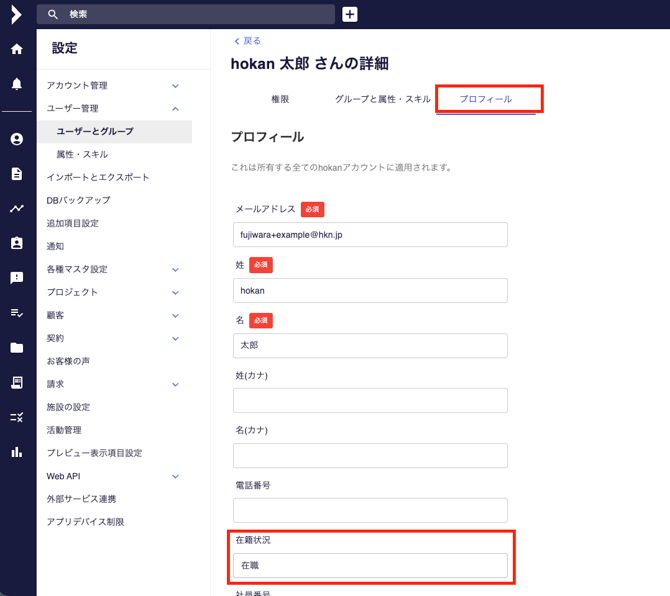Open 属性・スキル in settings menu

coord(82,155)
